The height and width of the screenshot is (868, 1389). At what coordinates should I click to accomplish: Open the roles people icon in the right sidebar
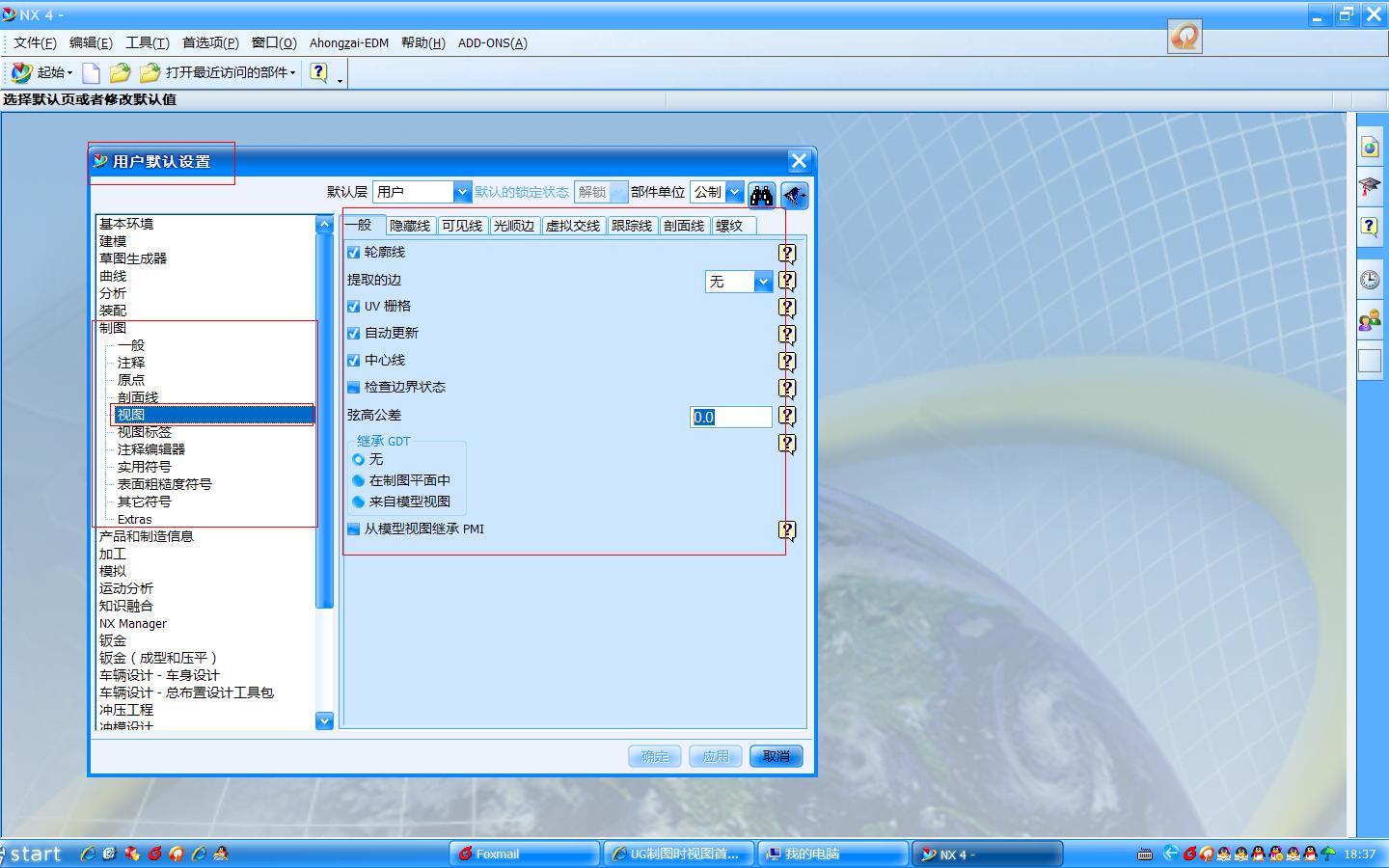pos(1370,320)
